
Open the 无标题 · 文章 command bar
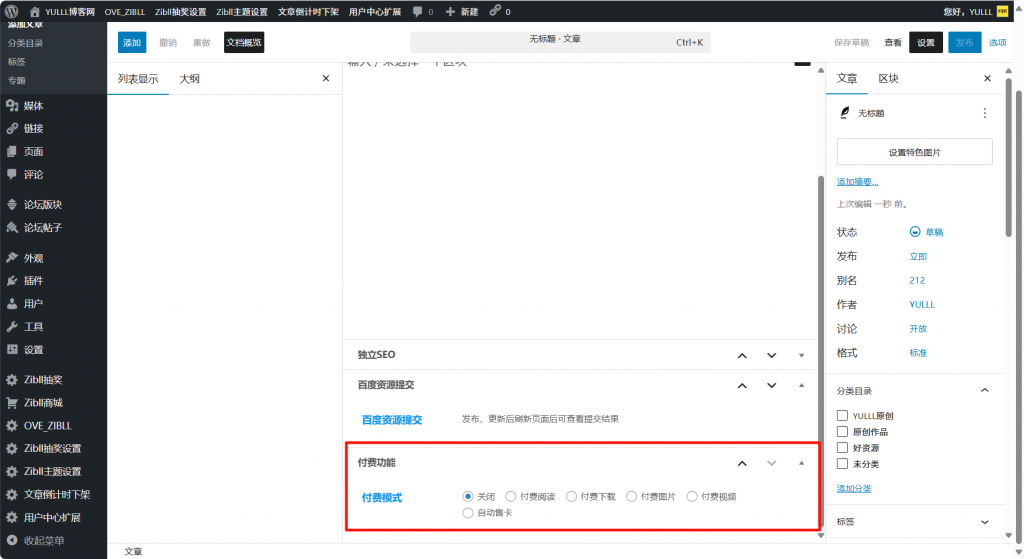pyautogui.click(x=560, y=42)
